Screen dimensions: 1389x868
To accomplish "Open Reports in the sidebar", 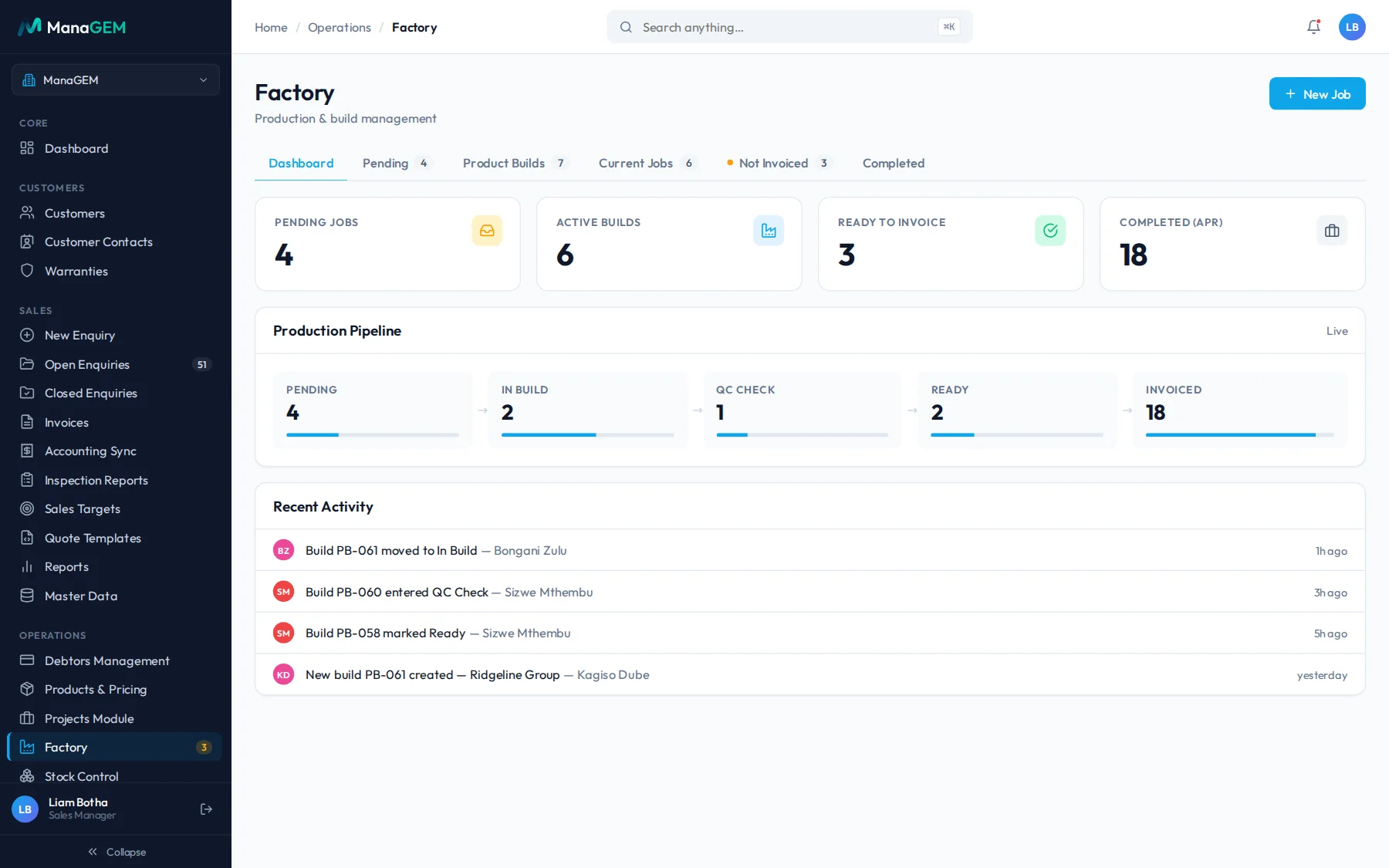I will (116, 567).
